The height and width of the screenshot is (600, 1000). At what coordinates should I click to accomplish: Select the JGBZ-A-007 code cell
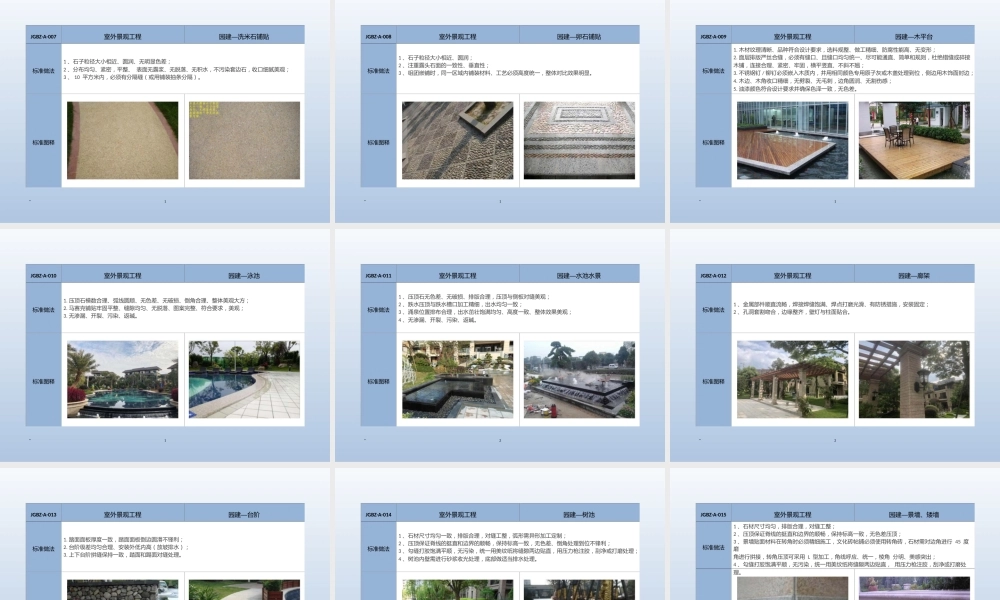[x=43, y=36]
